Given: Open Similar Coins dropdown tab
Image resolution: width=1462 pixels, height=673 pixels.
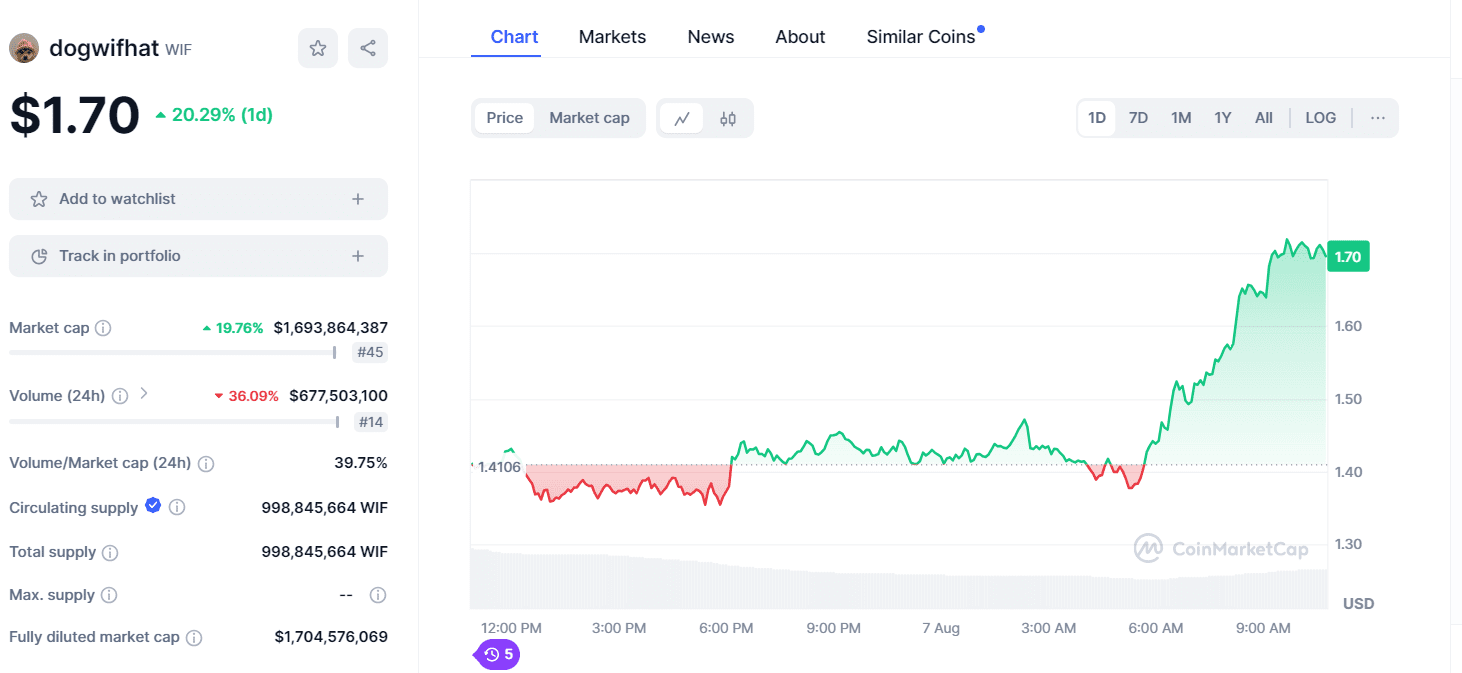Looking at the screenshot, I should pyautogui.click(x=920, y=36).
